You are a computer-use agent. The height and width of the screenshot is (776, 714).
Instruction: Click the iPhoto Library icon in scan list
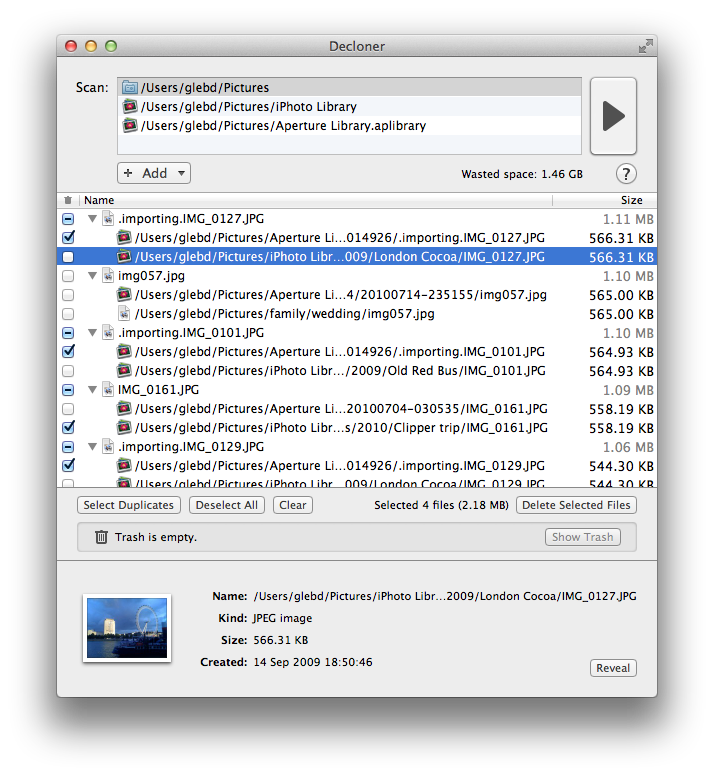[x=130, y=106]
